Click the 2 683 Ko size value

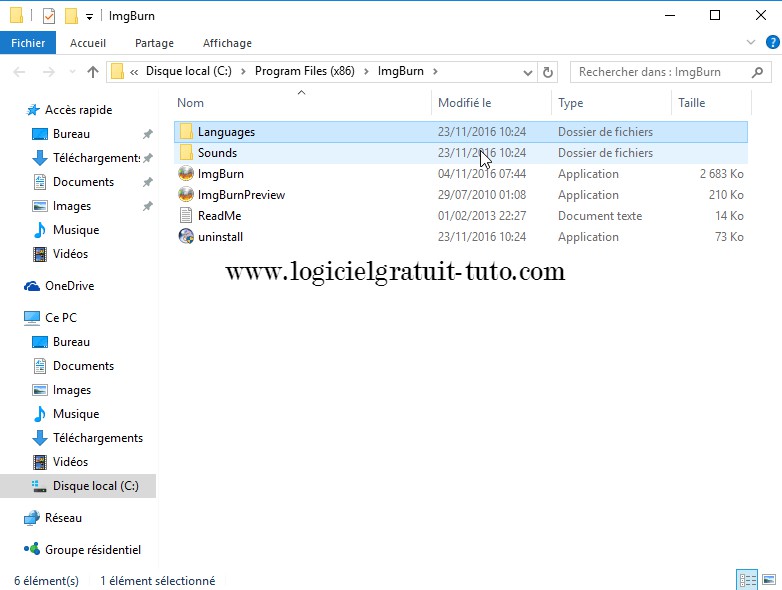tap(721, 174)
